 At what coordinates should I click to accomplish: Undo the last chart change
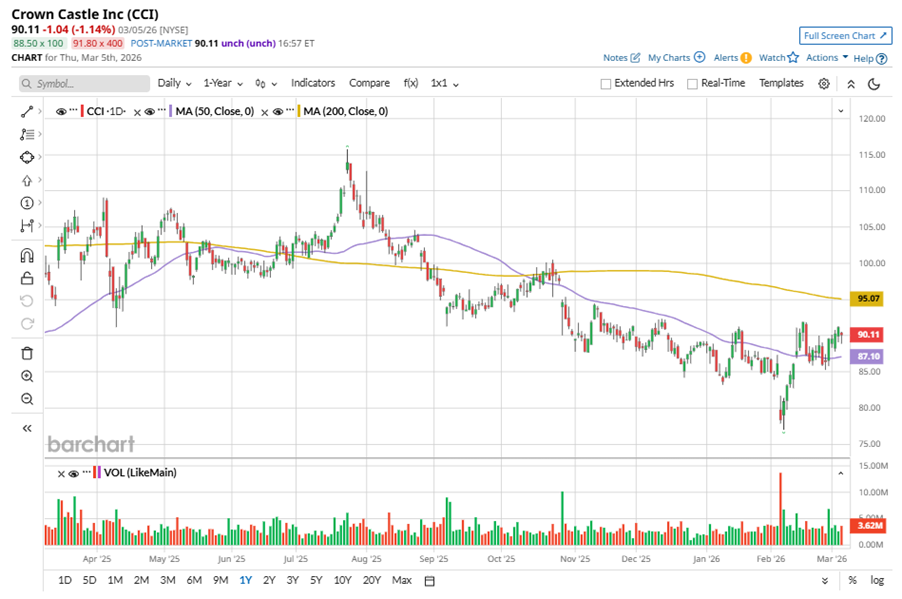(27, 301)
